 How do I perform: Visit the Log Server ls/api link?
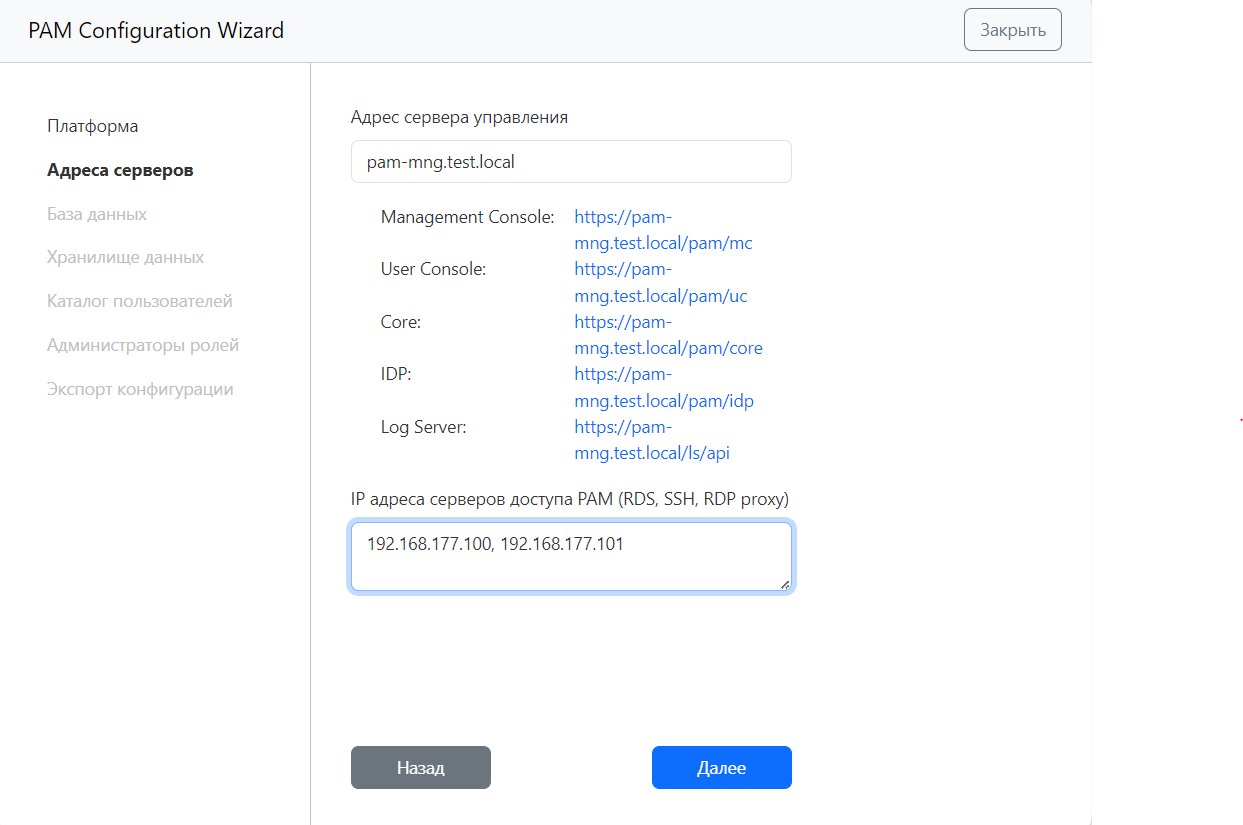[651, 453]
